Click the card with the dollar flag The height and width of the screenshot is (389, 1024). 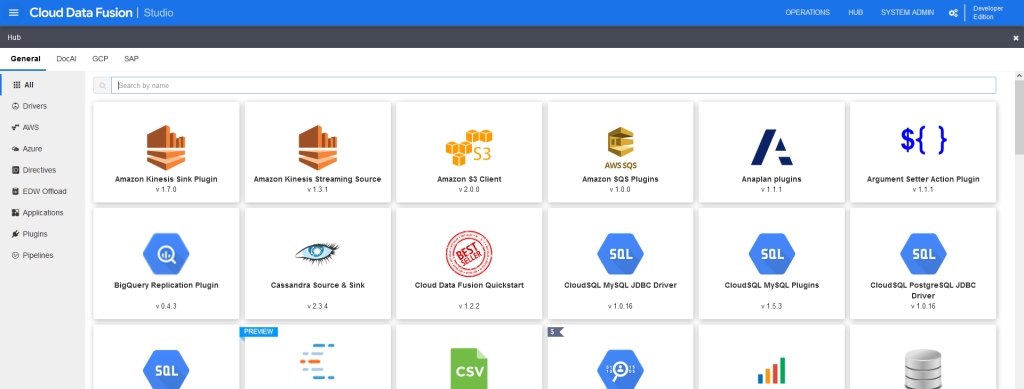[x=620, y=356]
